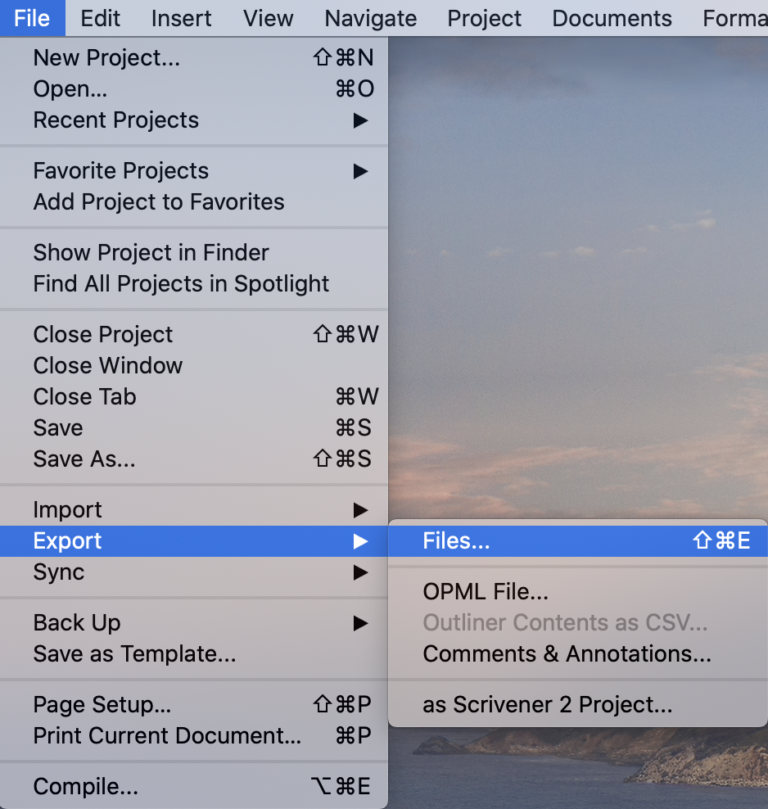The height and width of the screenshot is (809, 768).
Task: Close the current project
Action: pos(103,334)
